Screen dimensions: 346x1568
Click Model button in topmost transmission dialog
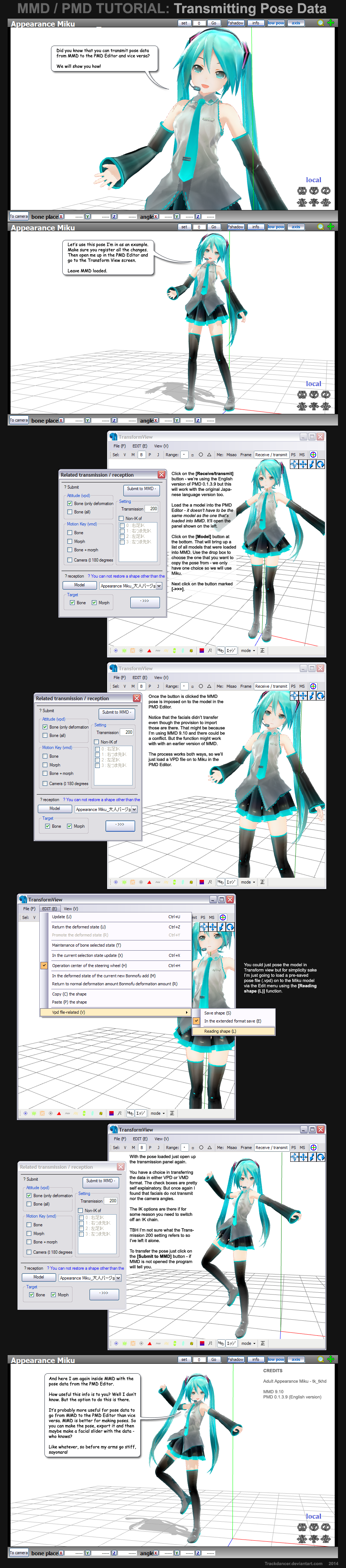(x=79, y=585)
